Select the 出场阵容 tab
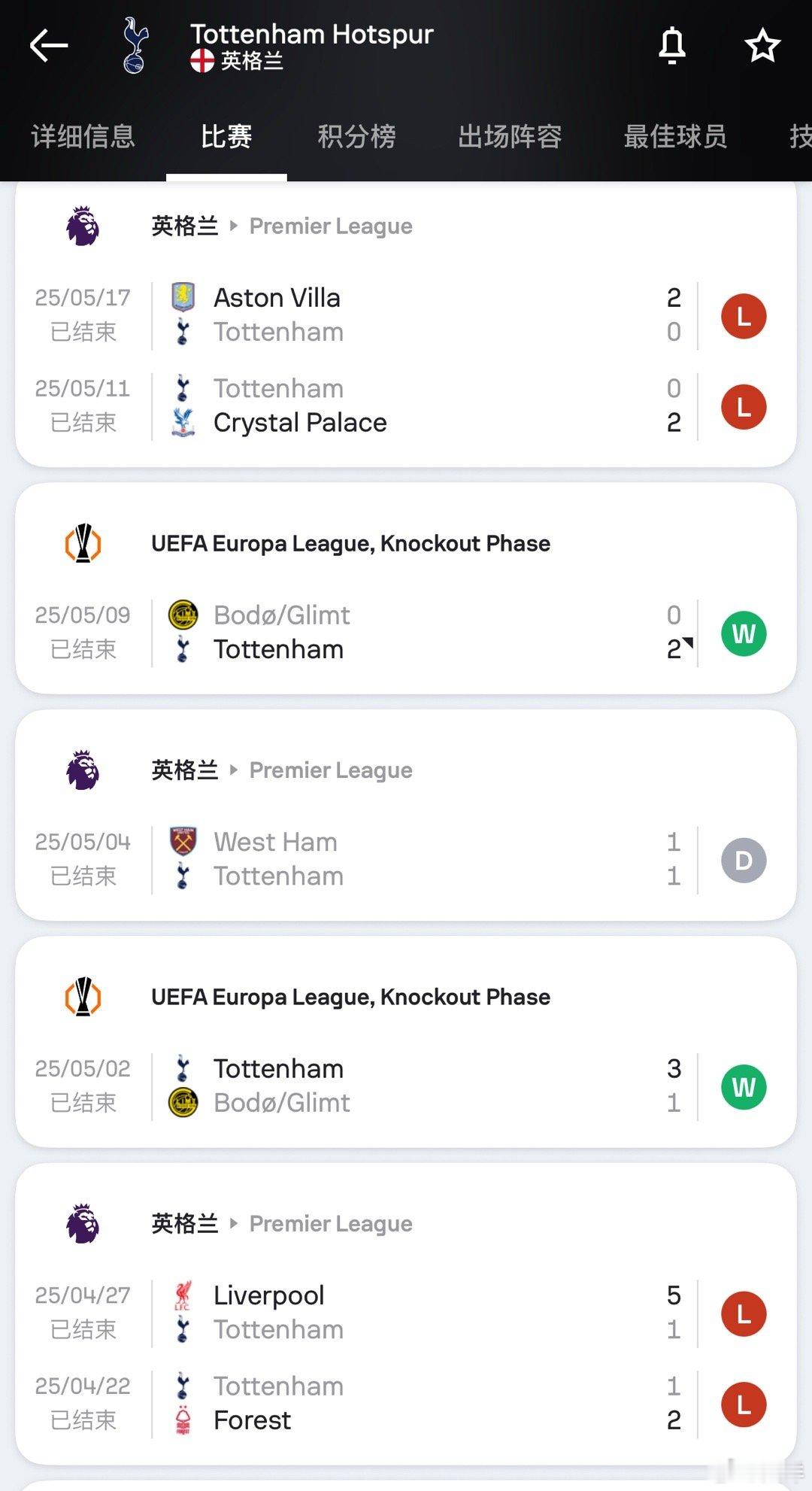This screenshot has height=1491, width=812. (510, 136)
